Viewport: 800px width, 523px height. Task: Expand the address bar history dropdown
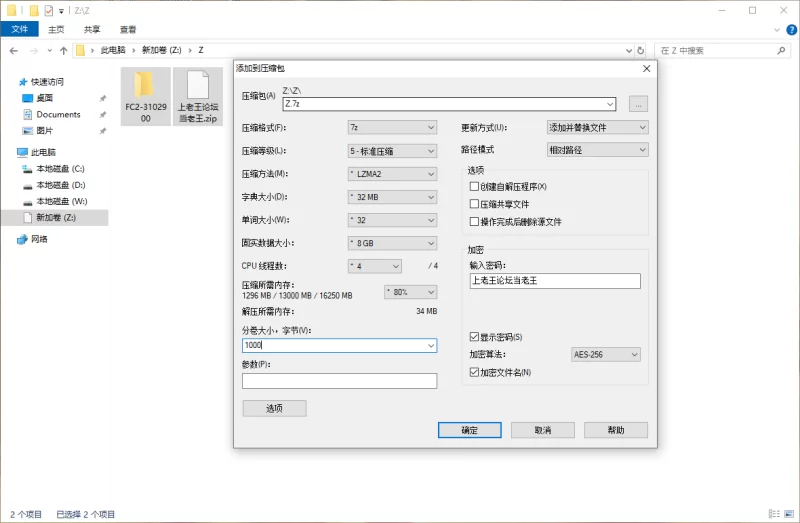click(629, 51)
